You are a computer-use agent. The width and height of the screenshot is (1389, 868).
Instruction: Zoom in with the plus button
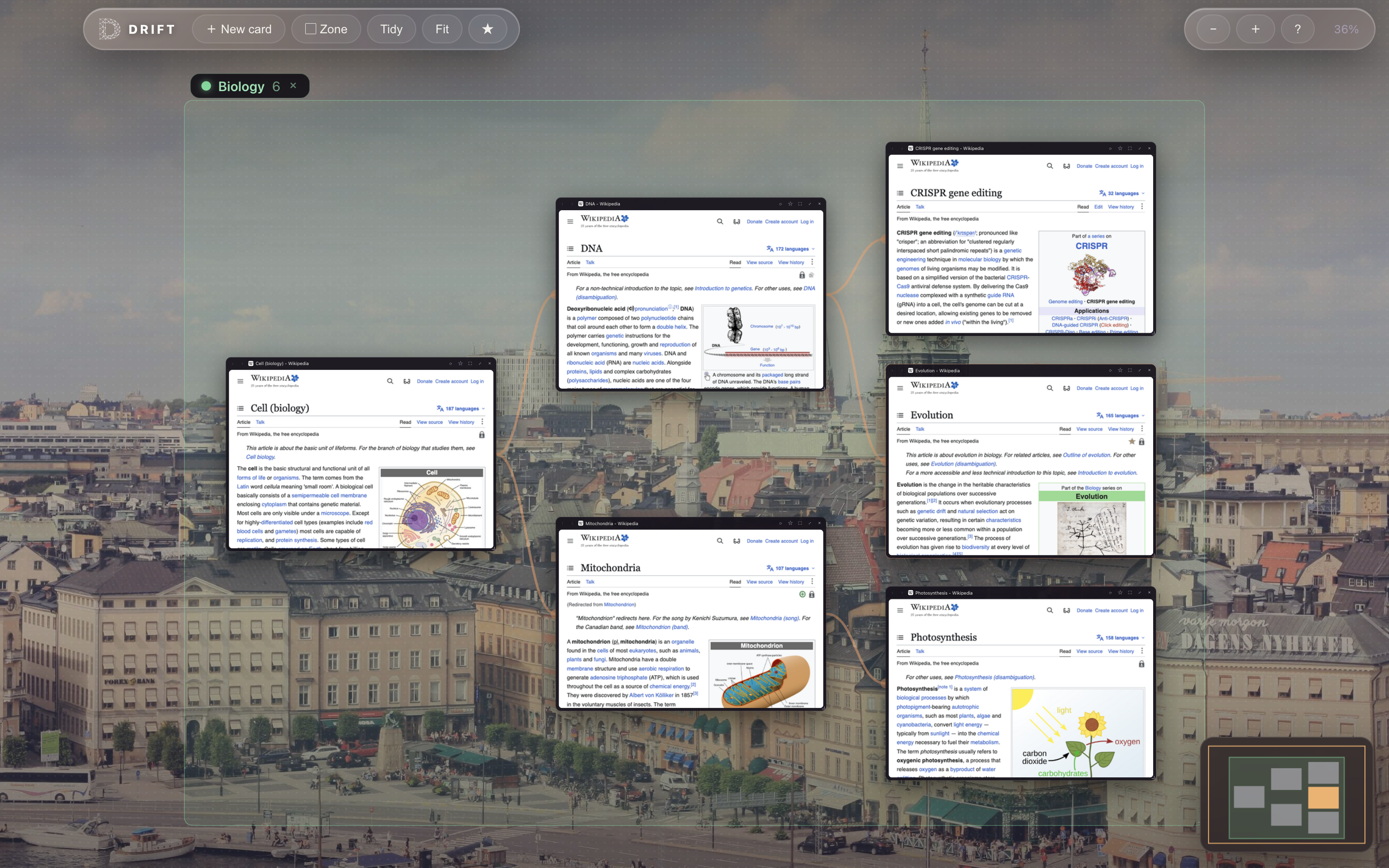(x=1255, y=29)
